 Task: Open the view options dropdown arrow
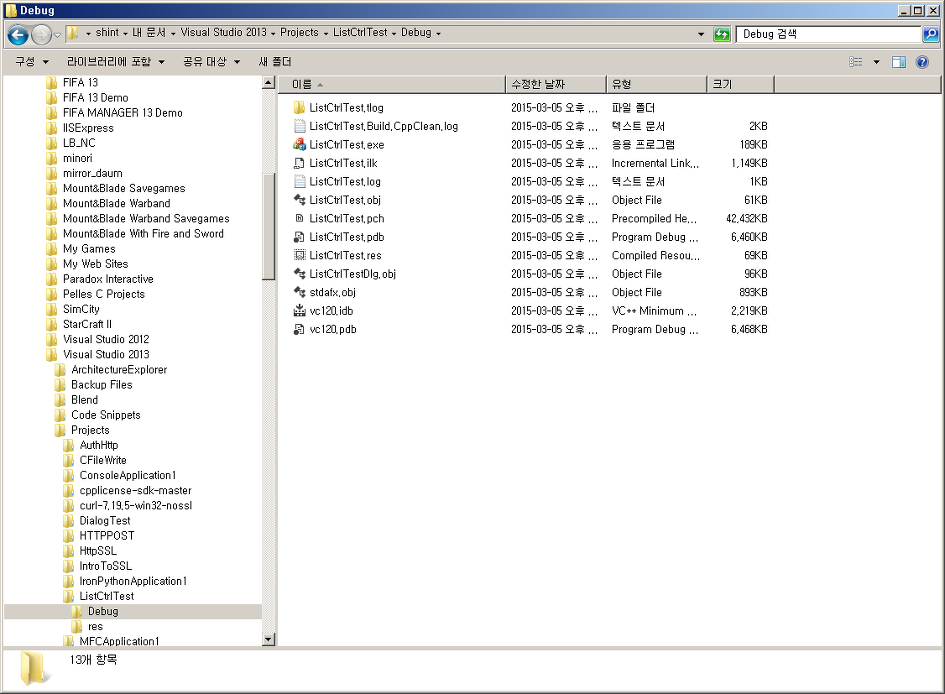point(876,62)
